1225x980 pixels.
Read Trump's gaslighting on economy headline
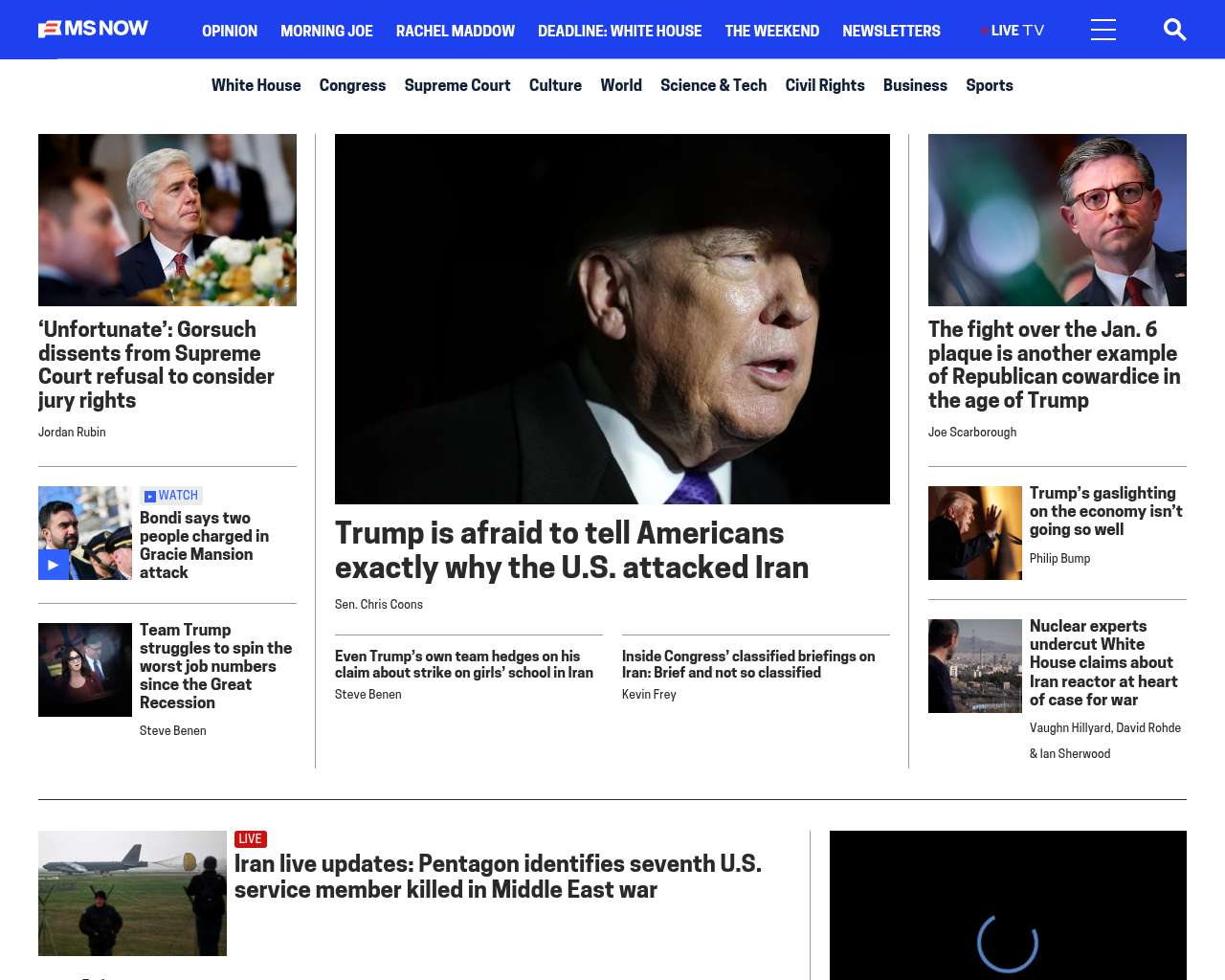pyautogui.click(x=1106, y=511)
